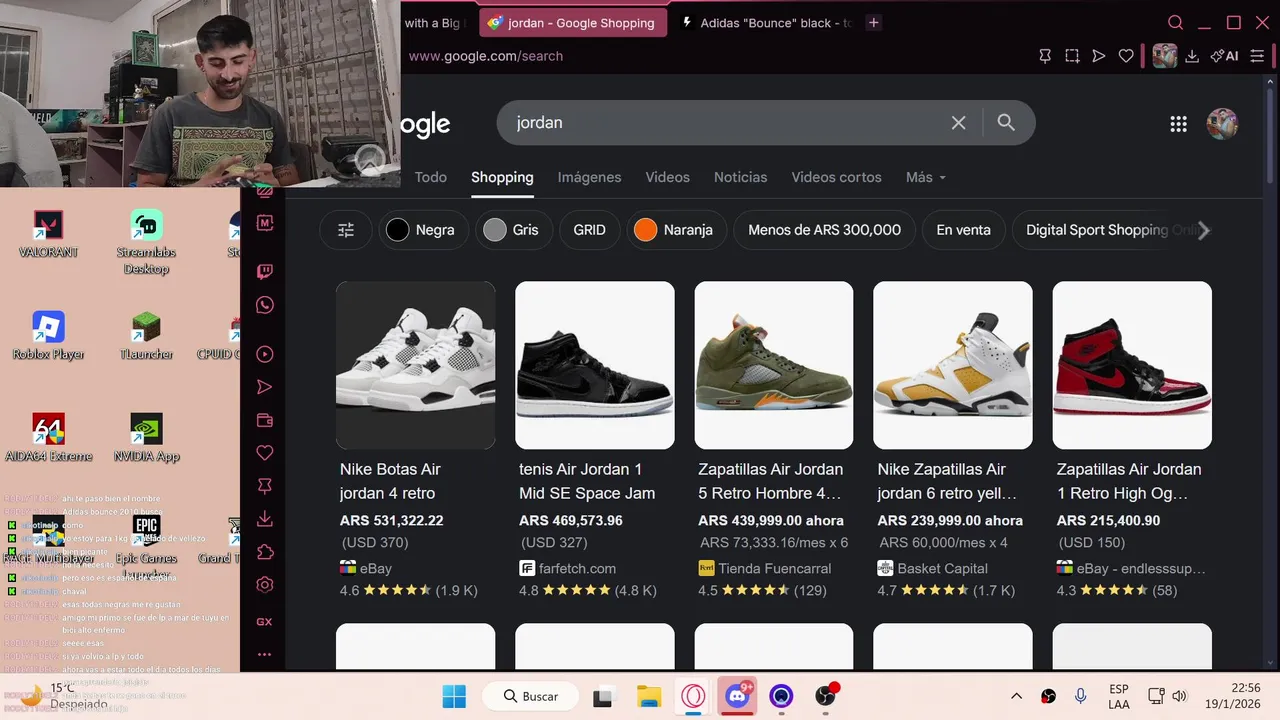Open the filters tuning button

(346, 230)
